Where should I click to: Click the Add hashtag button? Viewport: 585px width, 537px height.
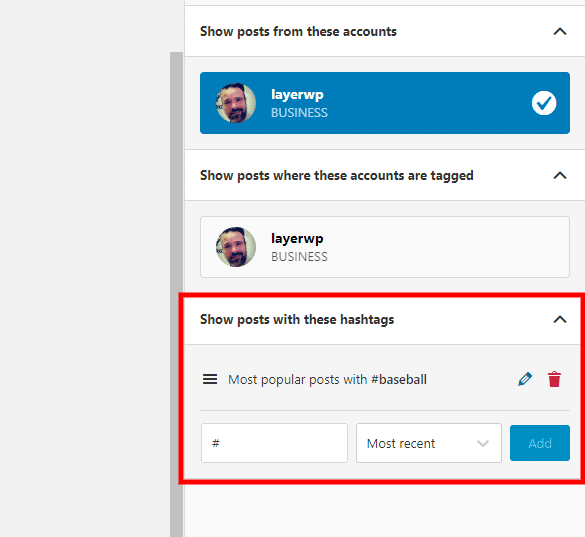tap(539, 443)
